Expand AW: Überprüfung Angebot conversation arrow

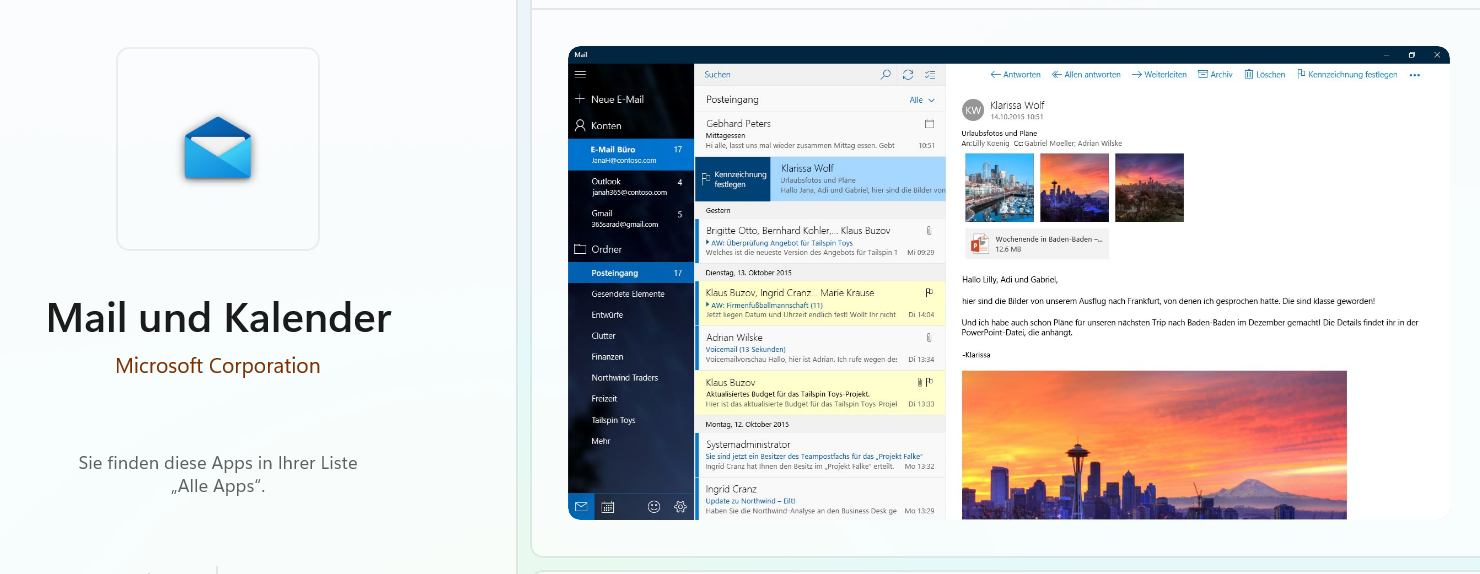708,242
